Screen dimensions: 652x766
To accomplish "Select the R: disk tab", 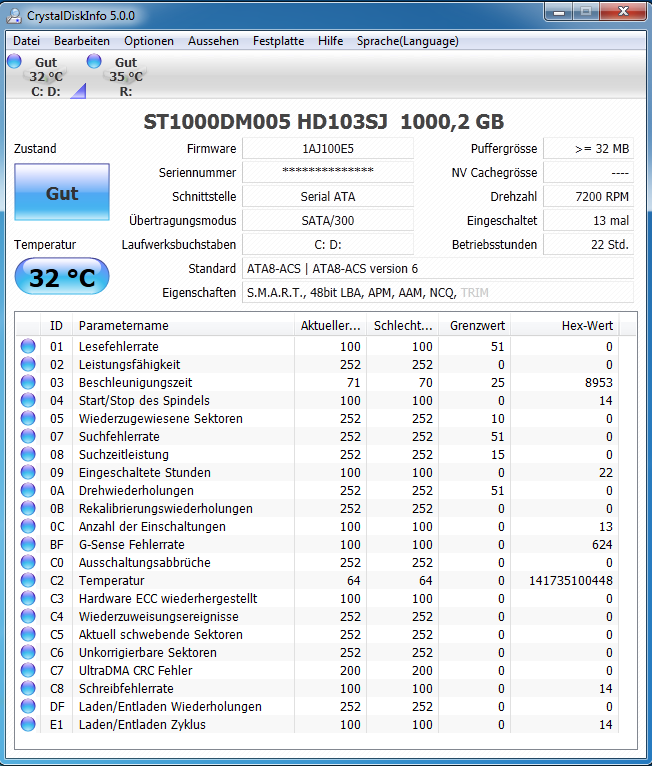I will click(x=126, y=76).
